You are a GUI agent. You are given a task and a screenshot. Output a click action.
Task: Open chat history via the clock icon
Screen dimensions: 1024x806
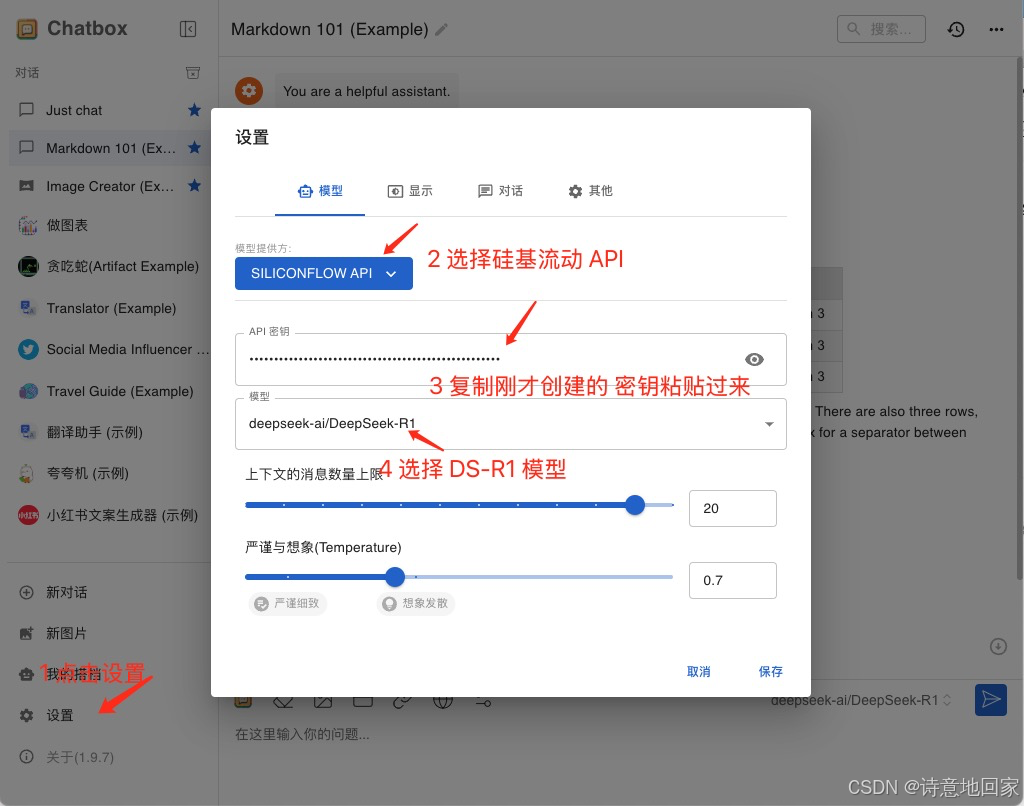tap(956, 29)
